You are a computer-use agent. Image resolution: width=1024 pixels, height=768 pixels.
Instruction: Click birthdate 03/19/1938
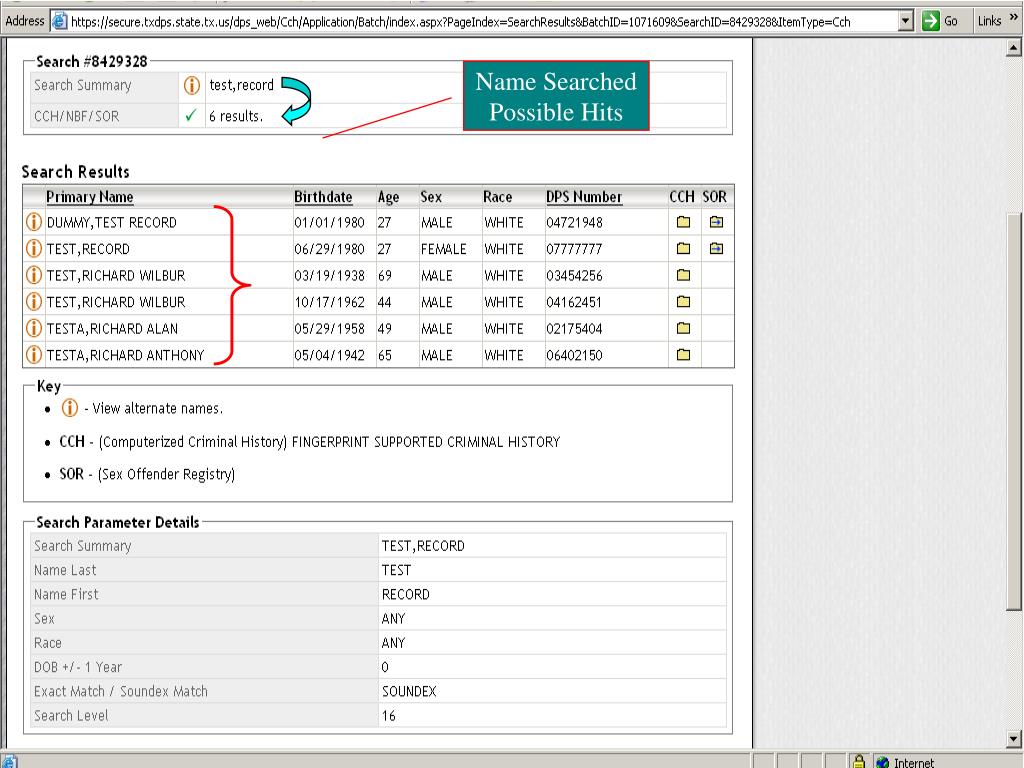tap(329, 276)
